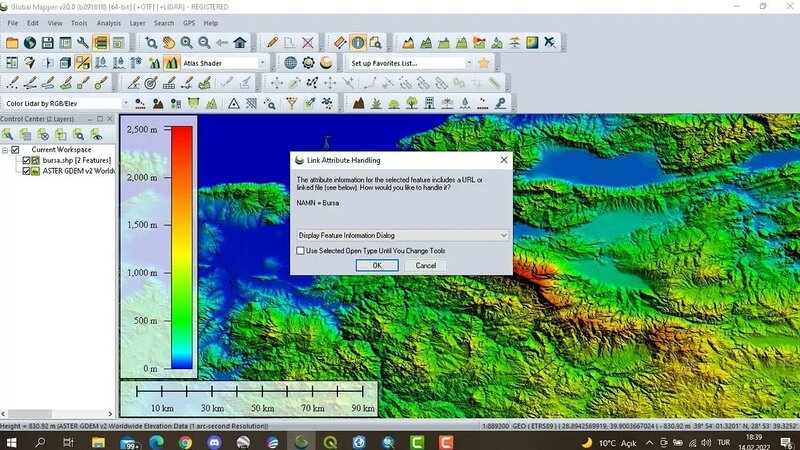Open configuration wrench icon

coord(83,43)
